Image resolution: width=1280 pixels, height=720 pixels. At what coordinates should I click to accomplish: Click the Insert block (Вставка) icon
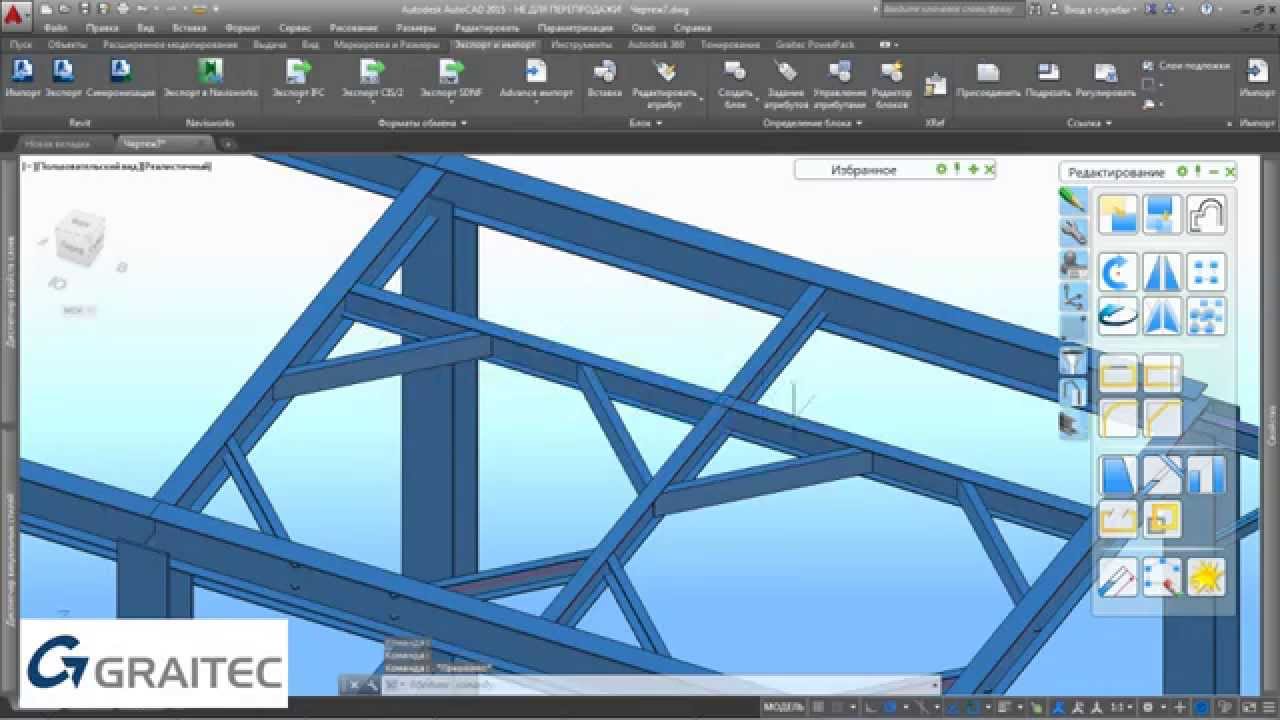click(x=605, y=71)
